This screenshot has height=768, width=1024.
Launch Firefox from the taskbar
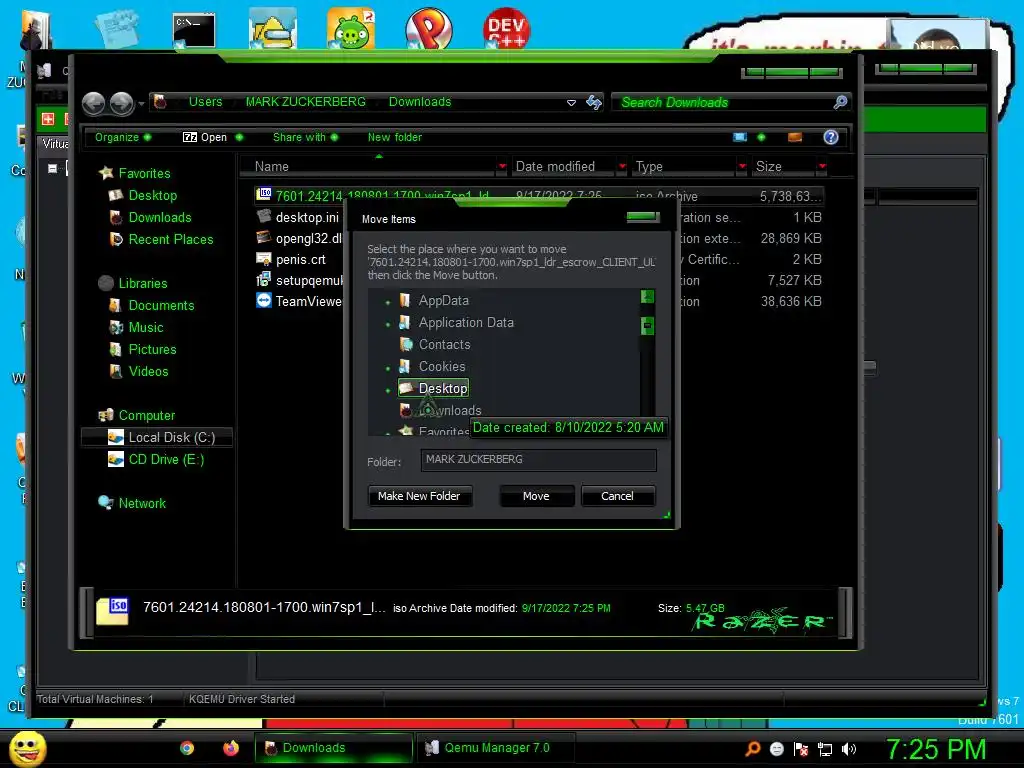[x=231, y=748]
